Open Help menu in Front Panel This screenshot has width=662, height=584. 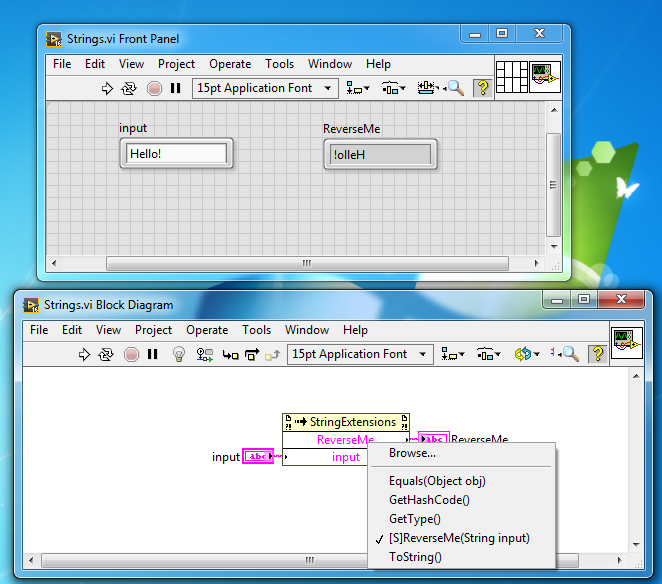378,64
